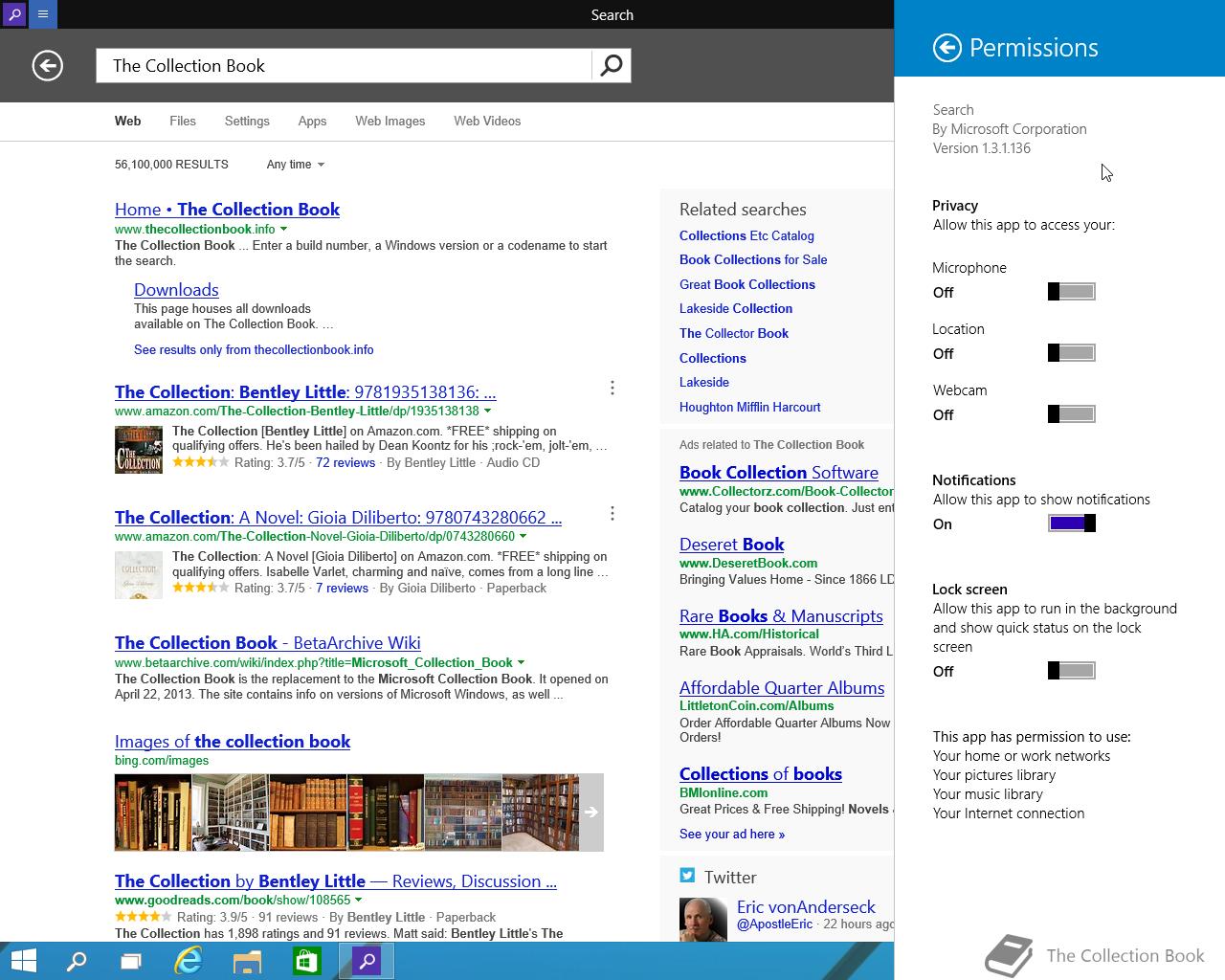Viewport: 1225px width, 980px height.
Task: Open related search Collections Etc Catalog
Action: (x=746, y=236)
